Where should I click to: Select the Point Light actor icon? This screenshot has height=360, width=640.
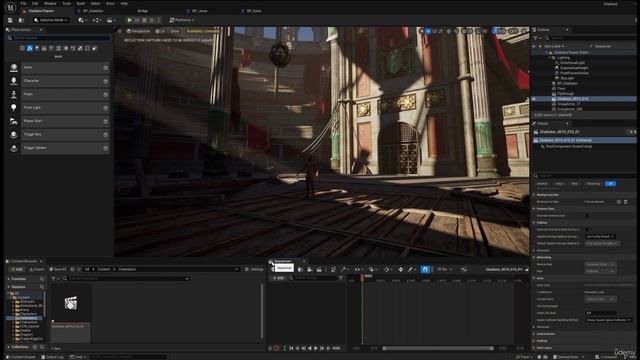(x=13, y=107)
